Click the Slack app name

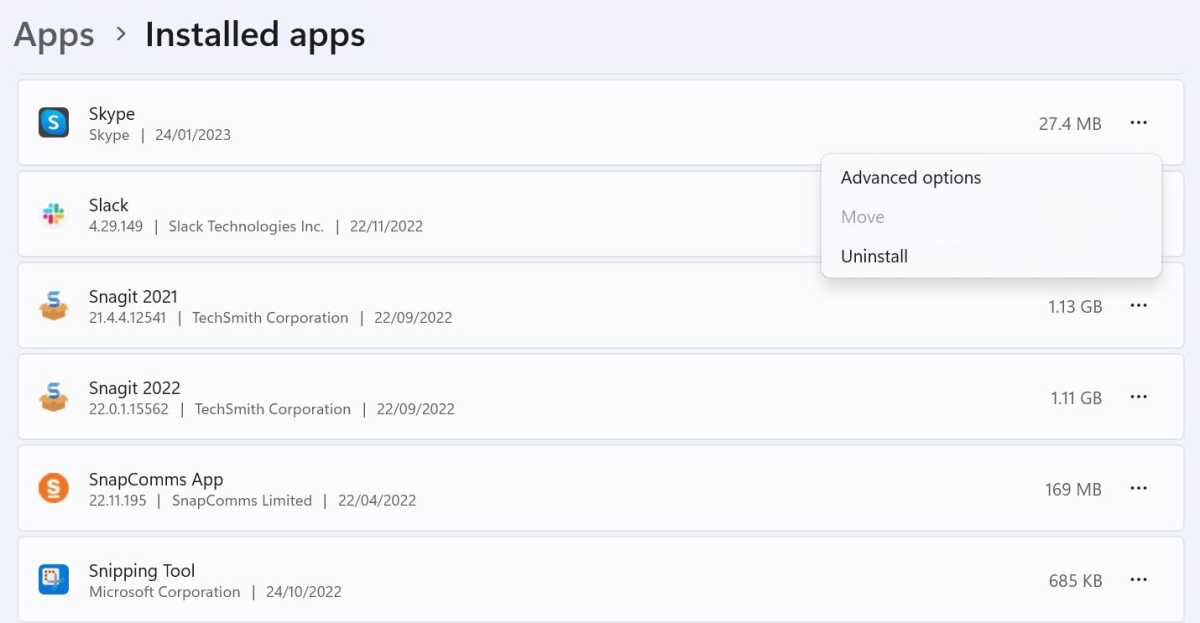(x=109, y=205)
